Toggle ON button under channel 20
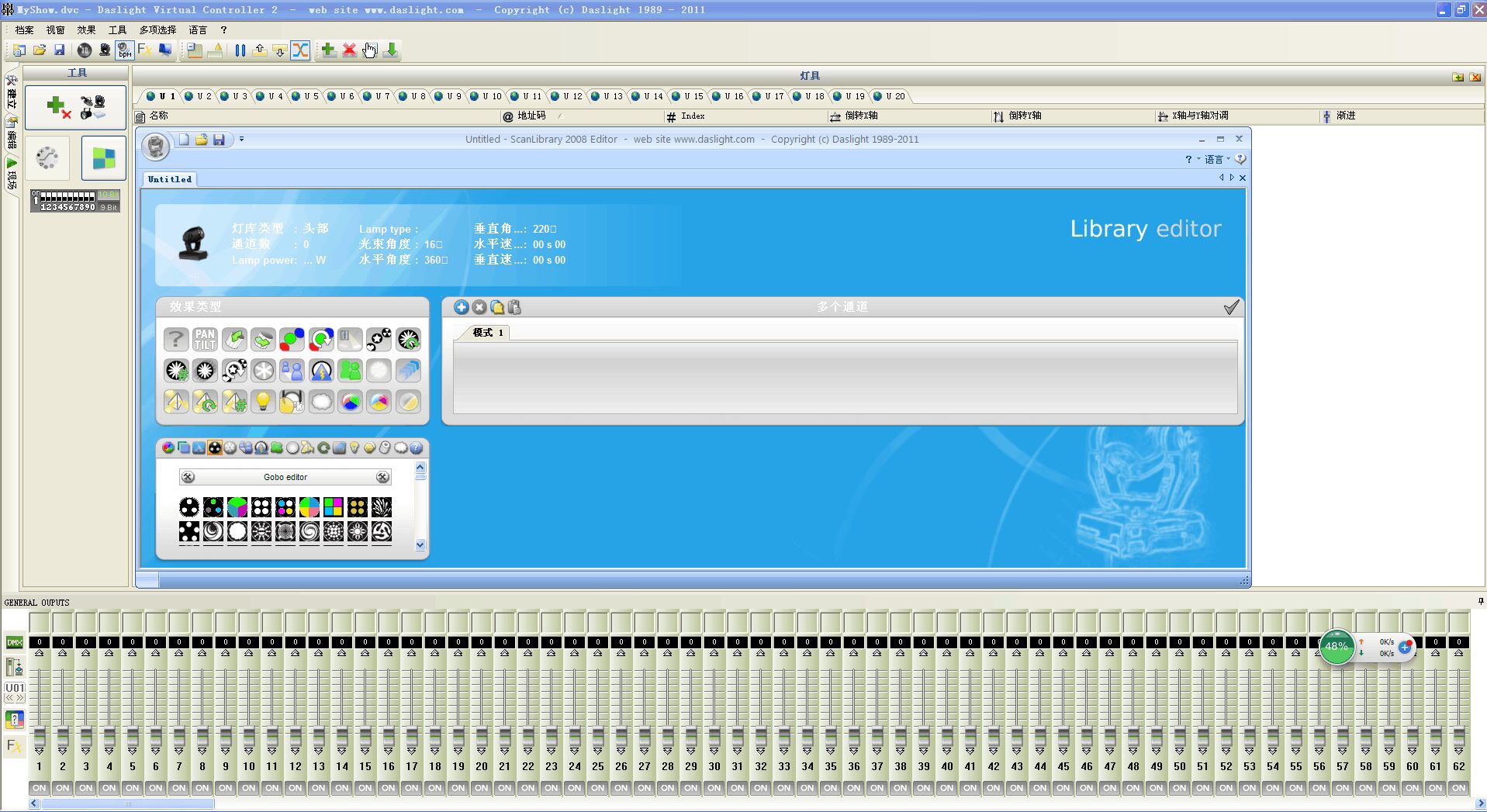Viewport: 1487px width, 812px height. coord(482,788)
